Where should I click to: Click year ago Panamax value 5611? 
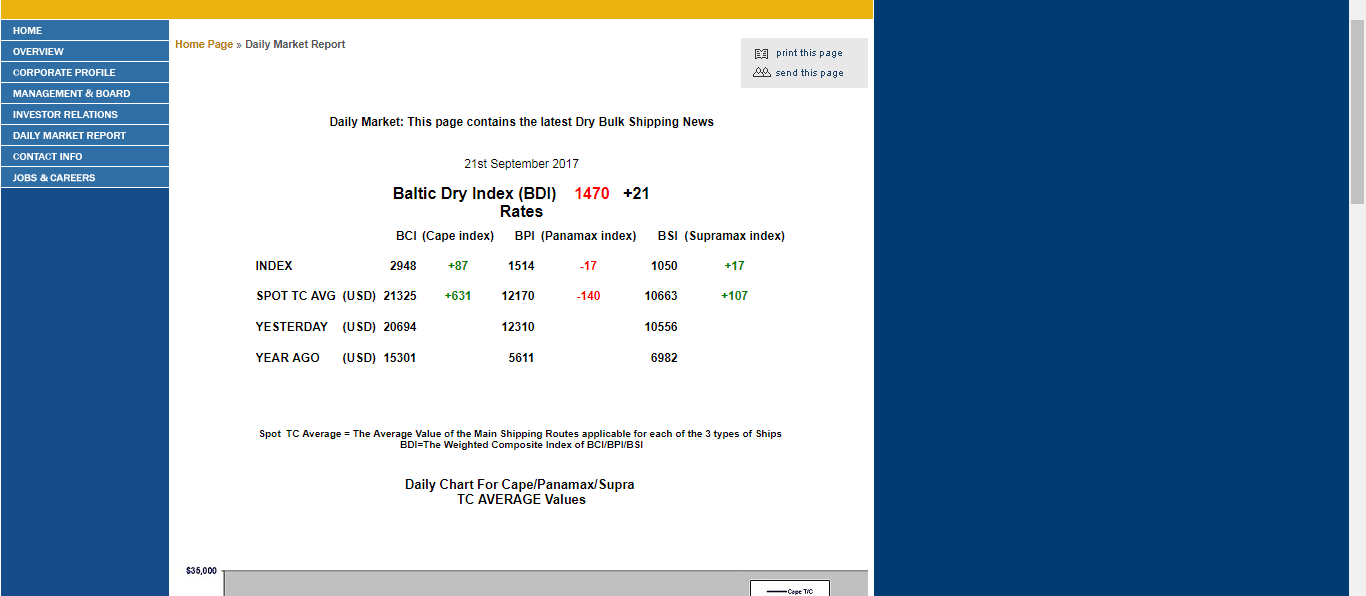(521, 358)
